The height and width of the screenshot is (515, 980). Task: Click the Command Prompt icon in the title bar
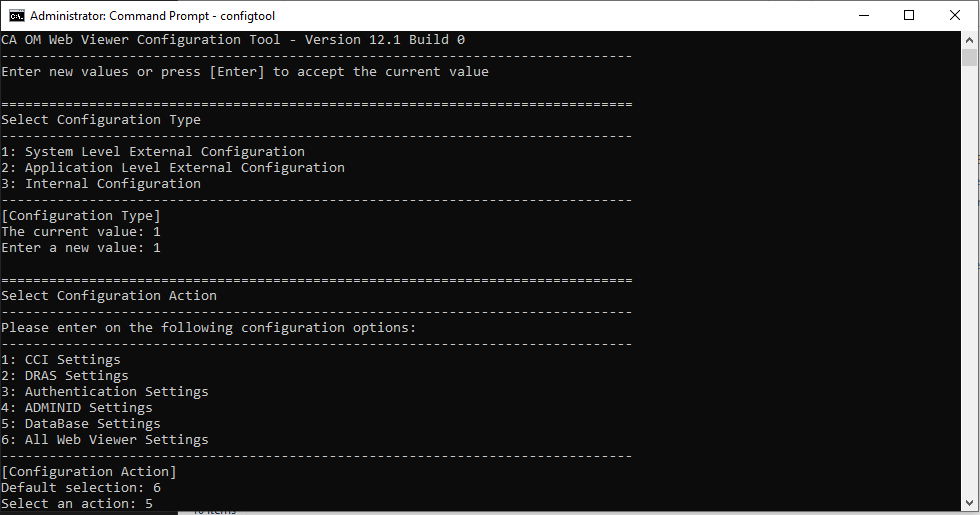pyautogui.click(x=17, y=15)
